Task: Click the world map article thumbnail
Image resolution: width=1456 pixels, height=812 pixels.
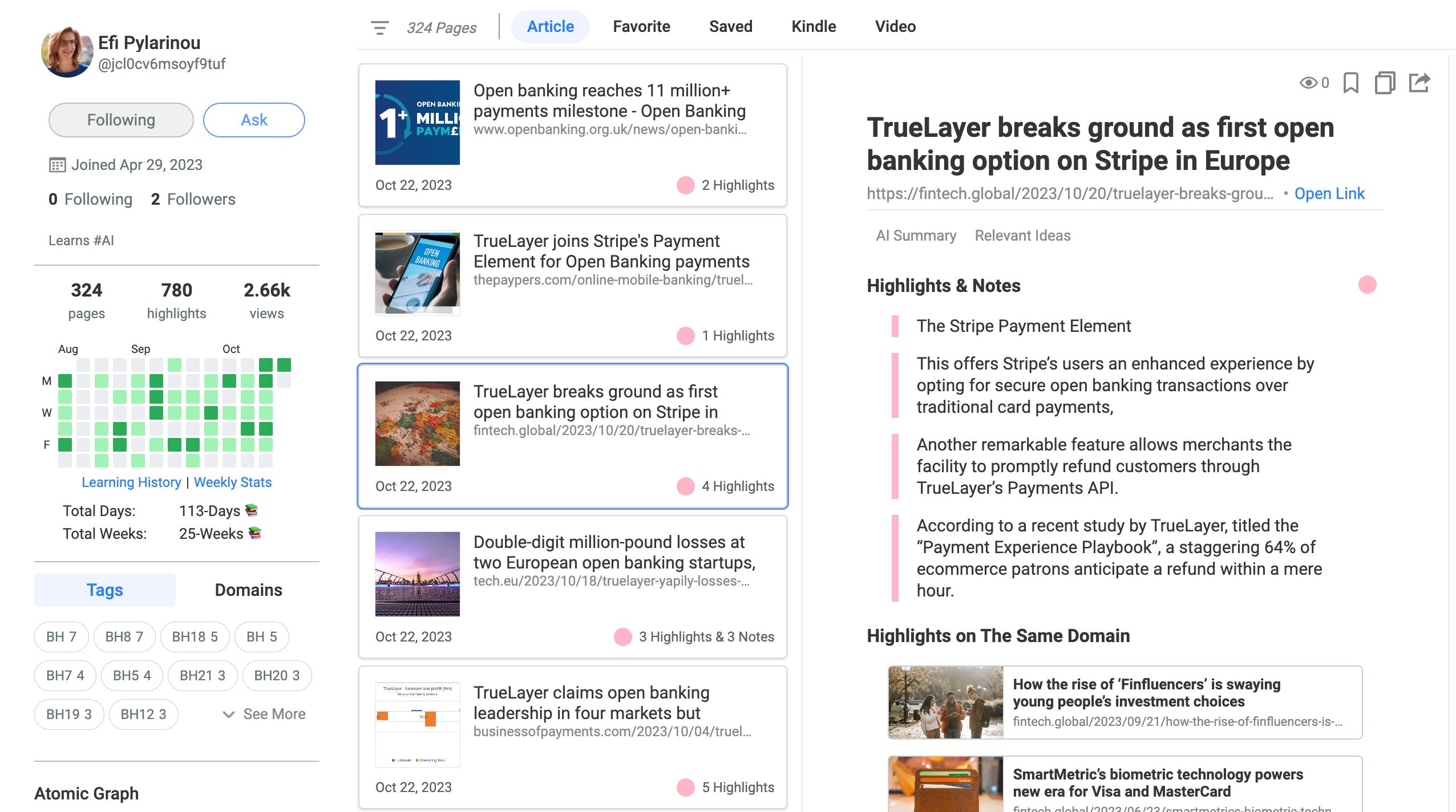Action: 418,424
